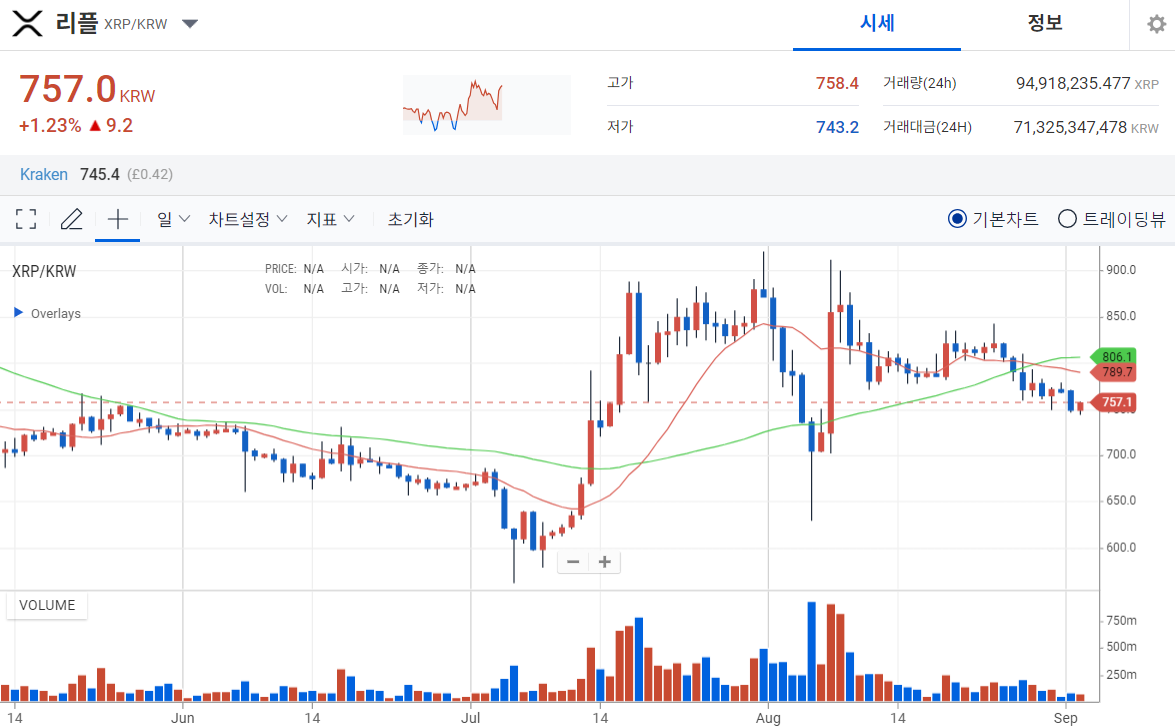This screenshot has width=1175, height=728.
Task: Open the XRP/KRW market selector arrow
Action: click(190, 24)
